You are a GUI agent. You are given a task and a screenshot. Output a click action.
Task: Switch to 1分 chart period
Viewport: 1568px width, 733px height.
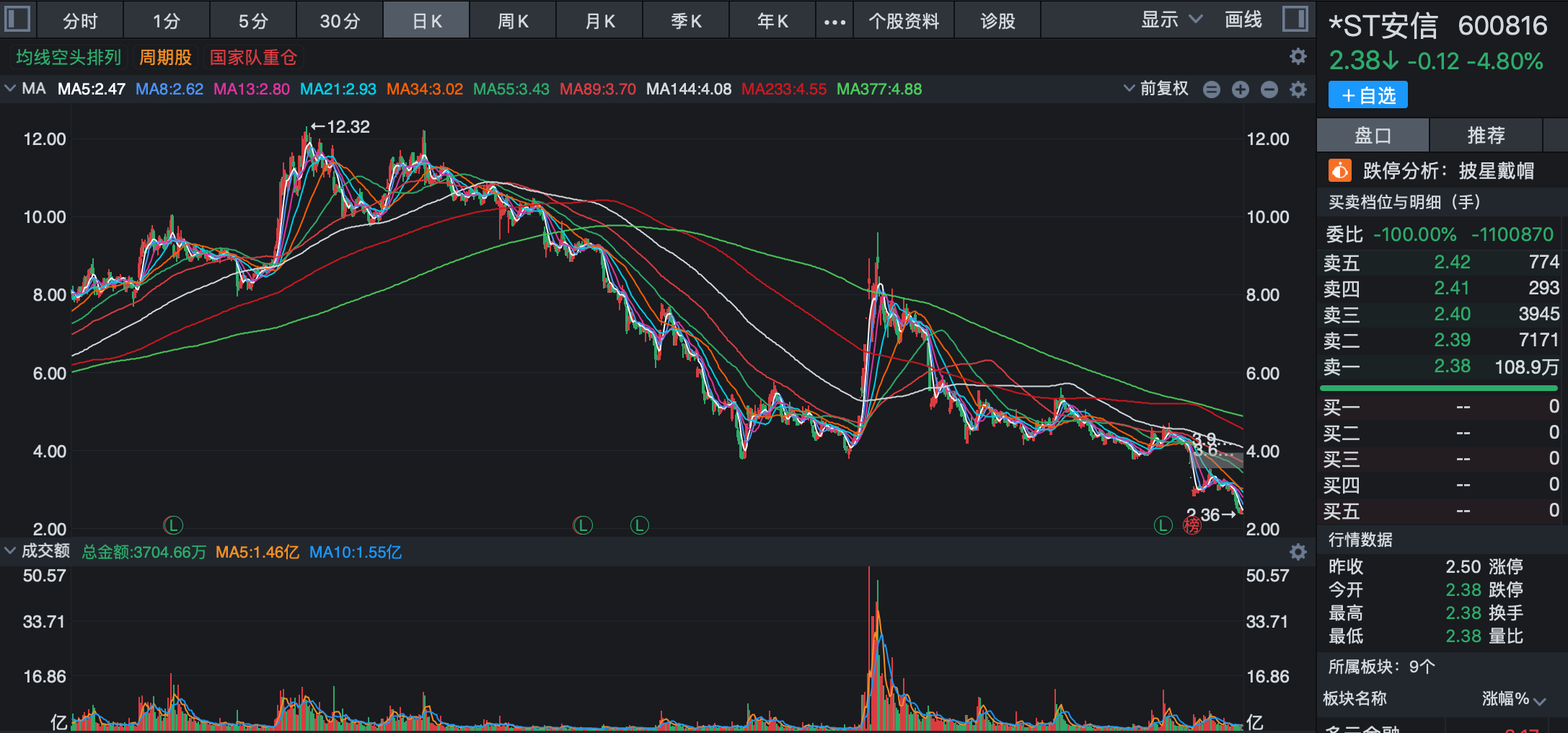point(167,21)
